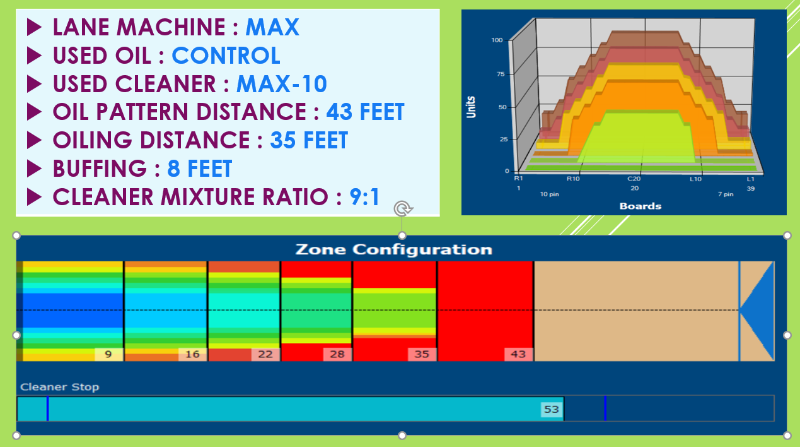Viewport: 800px width, 447px height.
Task: Click the OIL PATTERN DISTANCE text line
Action: pyautogui.click(x=215, y=111)
